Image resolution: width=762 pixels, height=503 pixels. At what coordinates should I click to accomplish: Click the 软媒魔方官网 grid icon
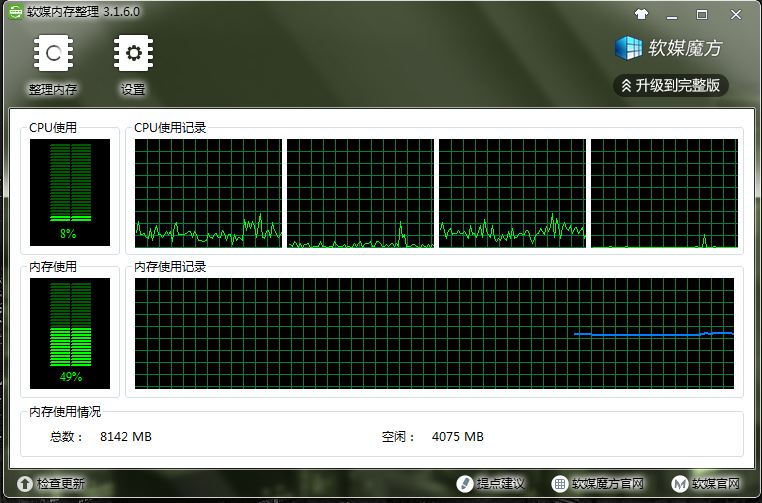(560, 484)
